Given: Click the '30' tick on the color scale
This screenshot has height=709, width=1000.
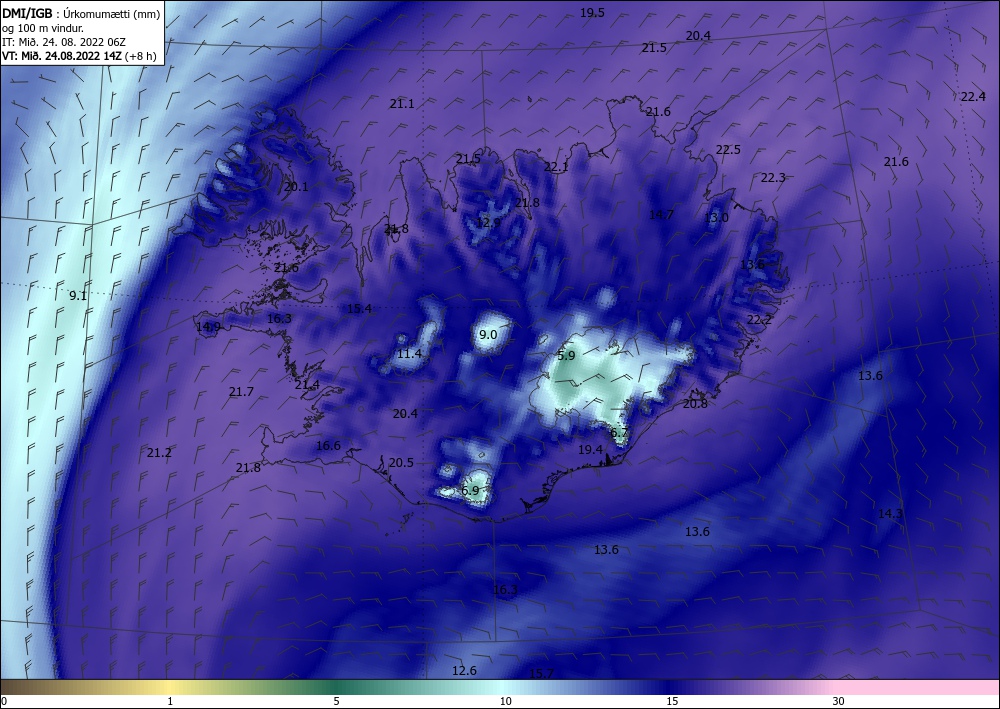Looking at the screenshot, I should click(x=838, y=701).
